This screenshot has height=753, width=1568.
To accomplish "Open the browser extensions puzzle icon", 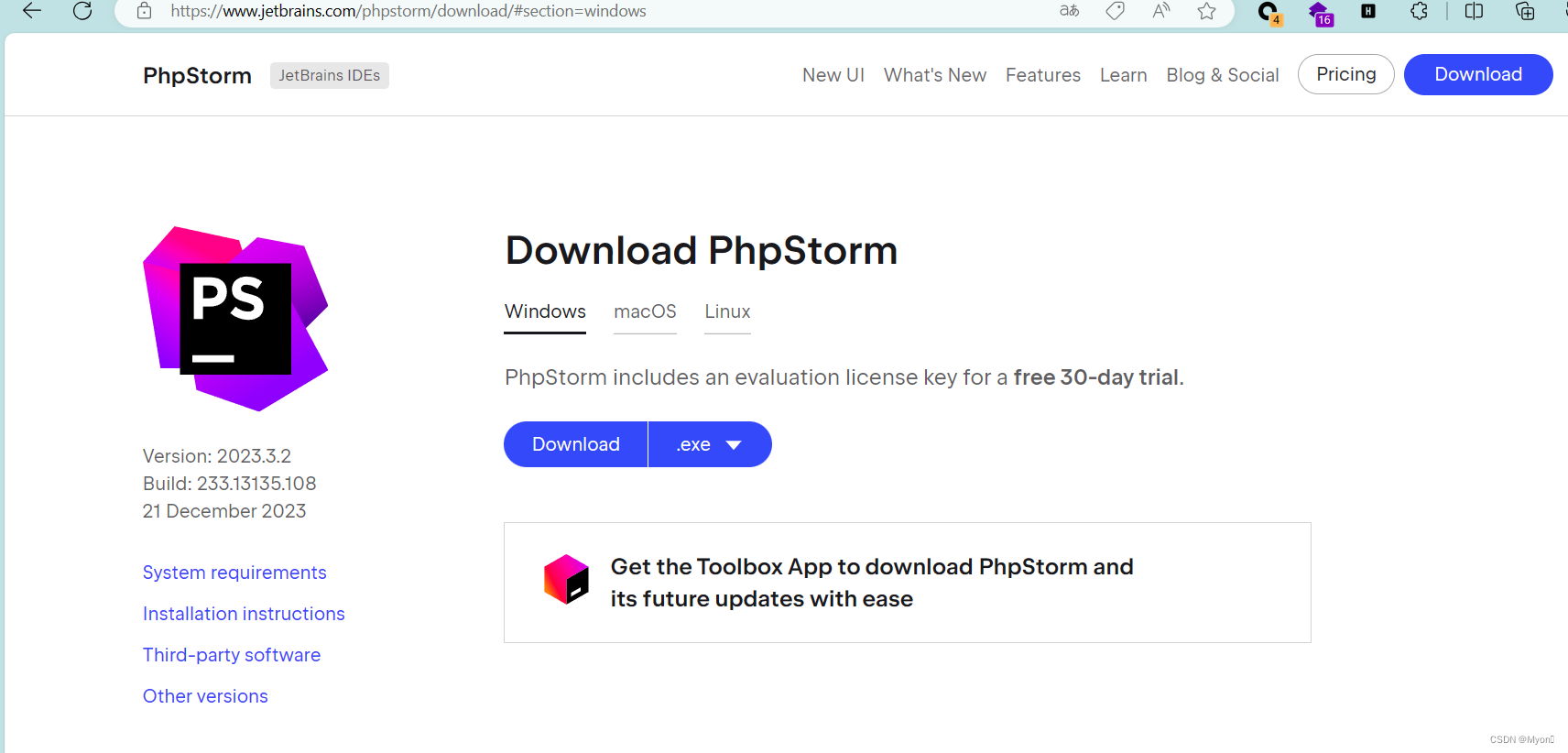I will [x=1419, y=11].
